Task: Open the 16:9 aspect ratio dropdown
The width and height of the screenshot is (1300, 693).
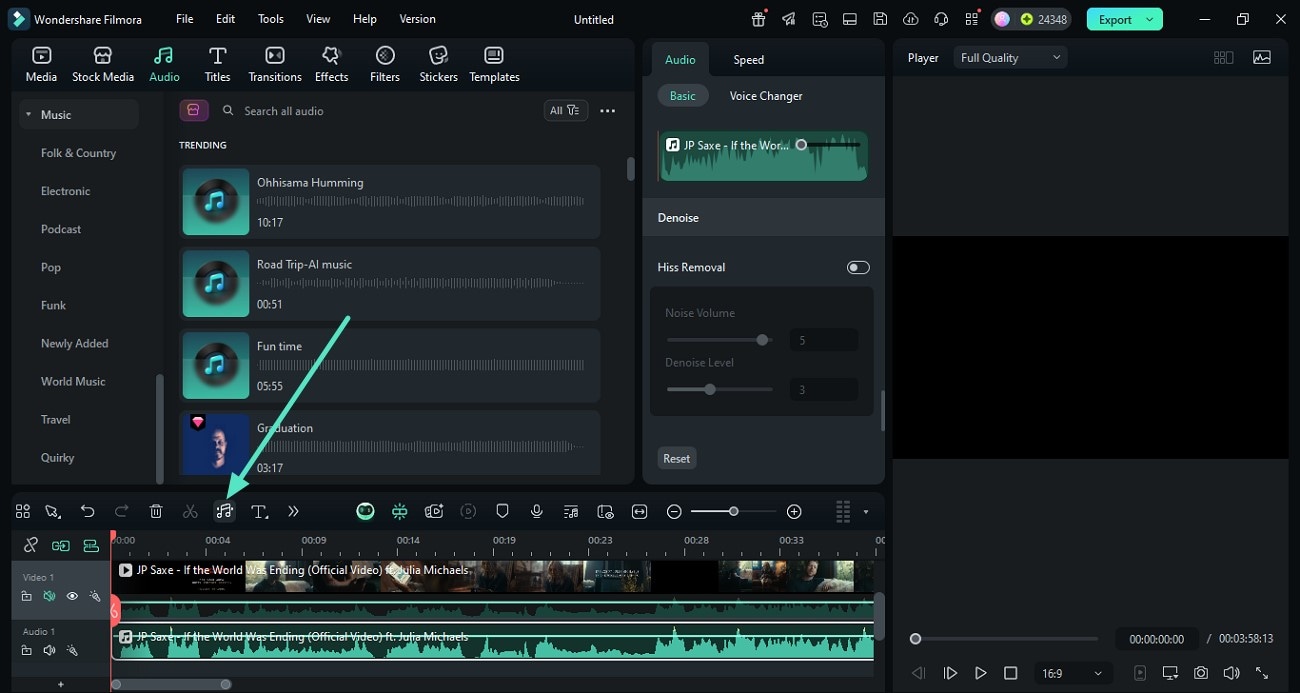Action: click(1072, 673)
